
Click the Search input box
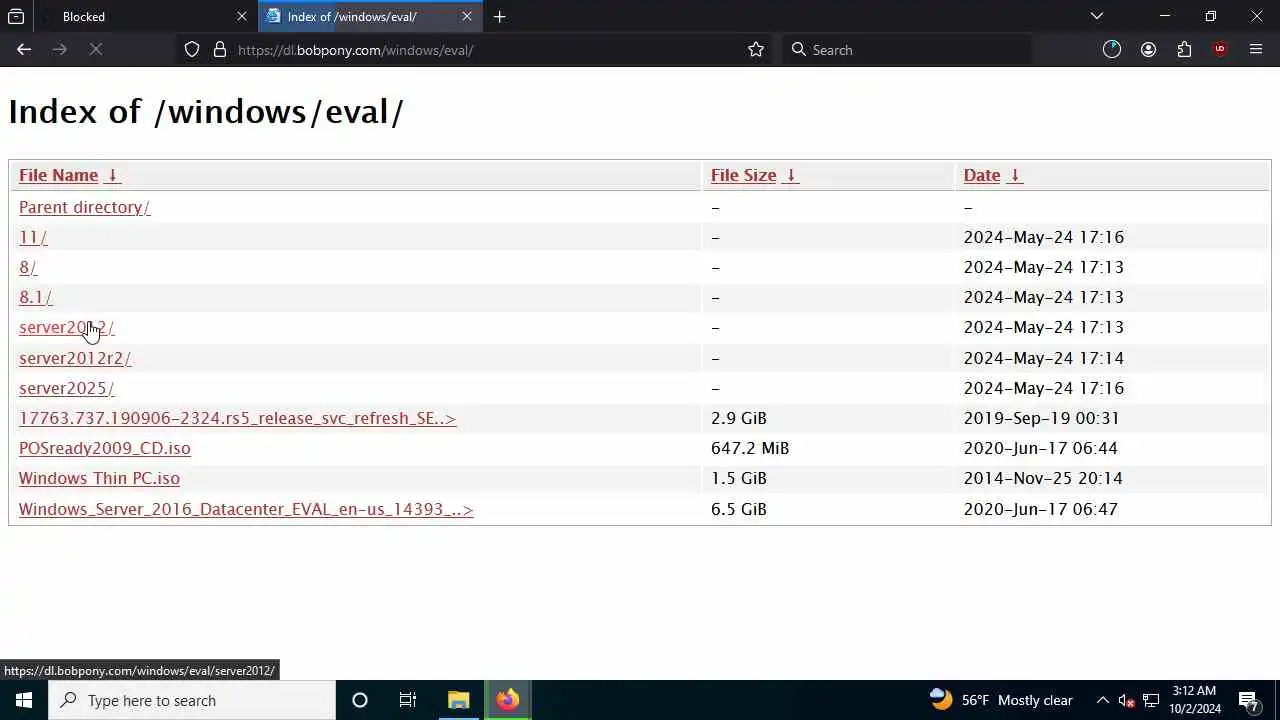tap(906, 49)
